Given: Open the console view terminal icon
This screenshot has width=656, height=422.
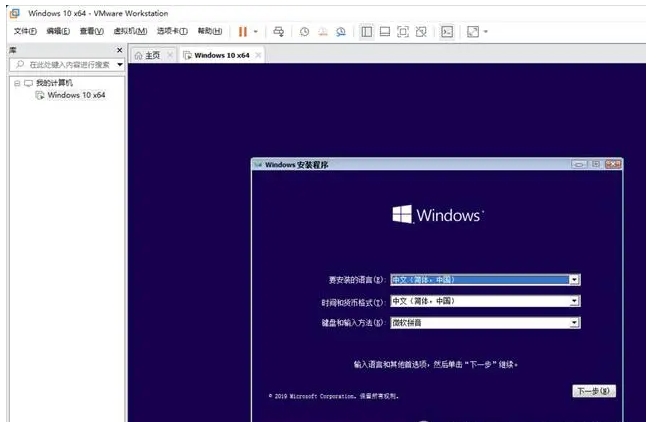Looking at the screenshot, I should pos(447,31).
